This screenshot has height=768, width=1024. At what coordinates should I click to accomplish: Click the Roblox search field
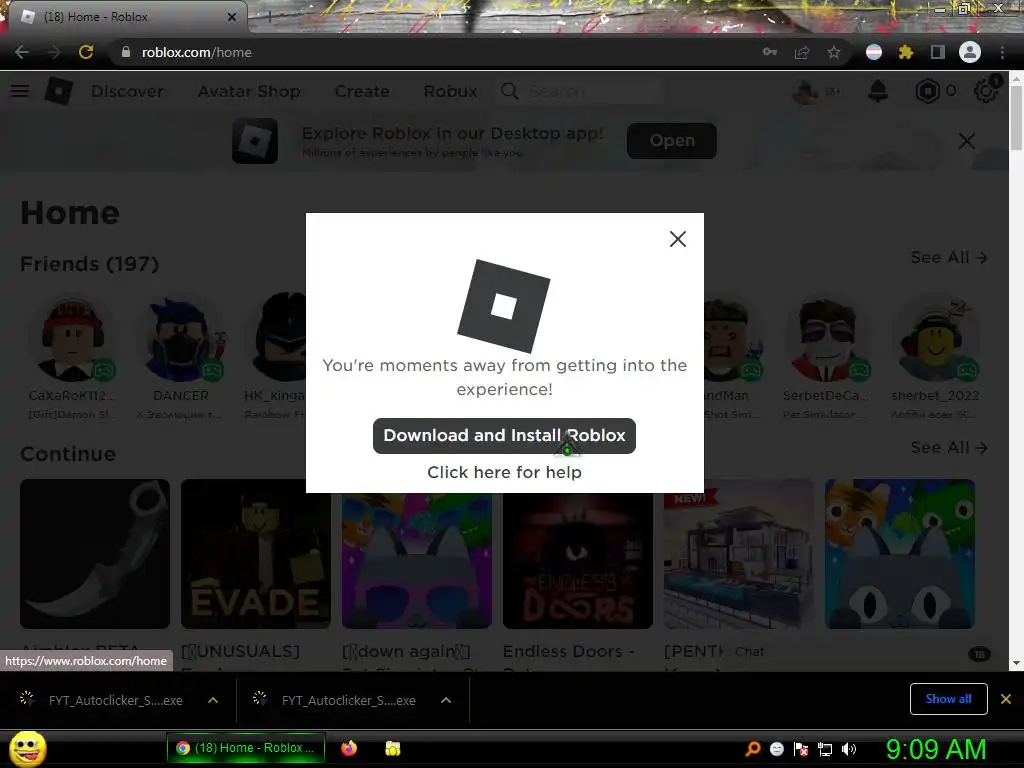tap(581, 91)
